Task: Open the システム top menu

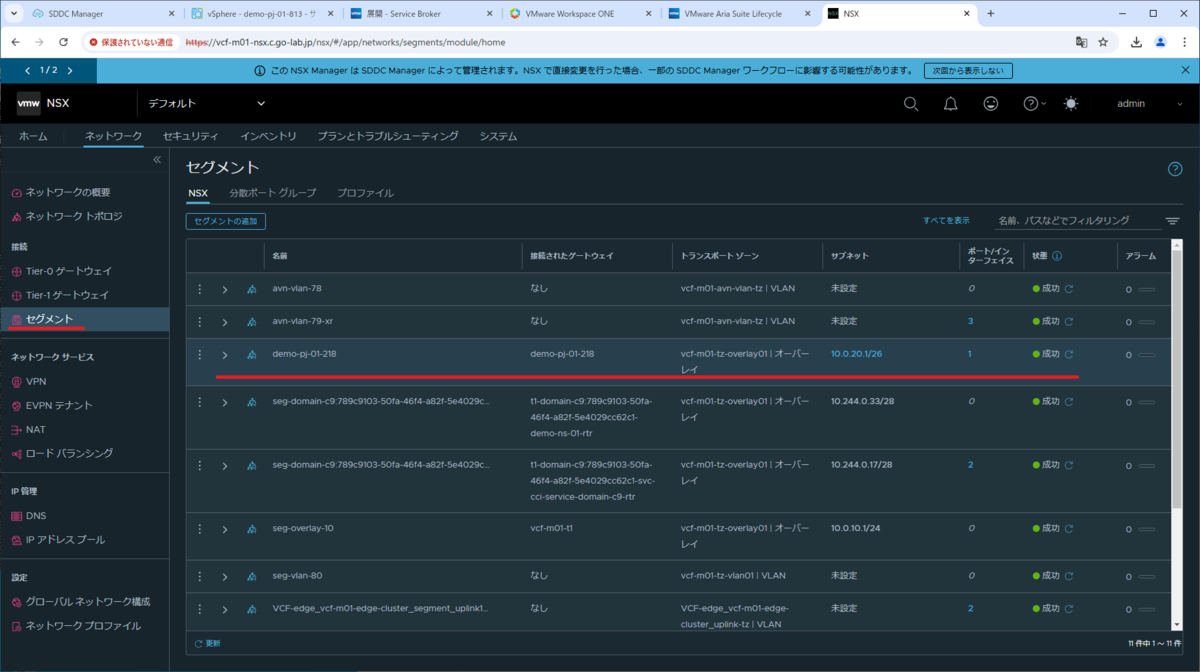Action: point(498,136)
